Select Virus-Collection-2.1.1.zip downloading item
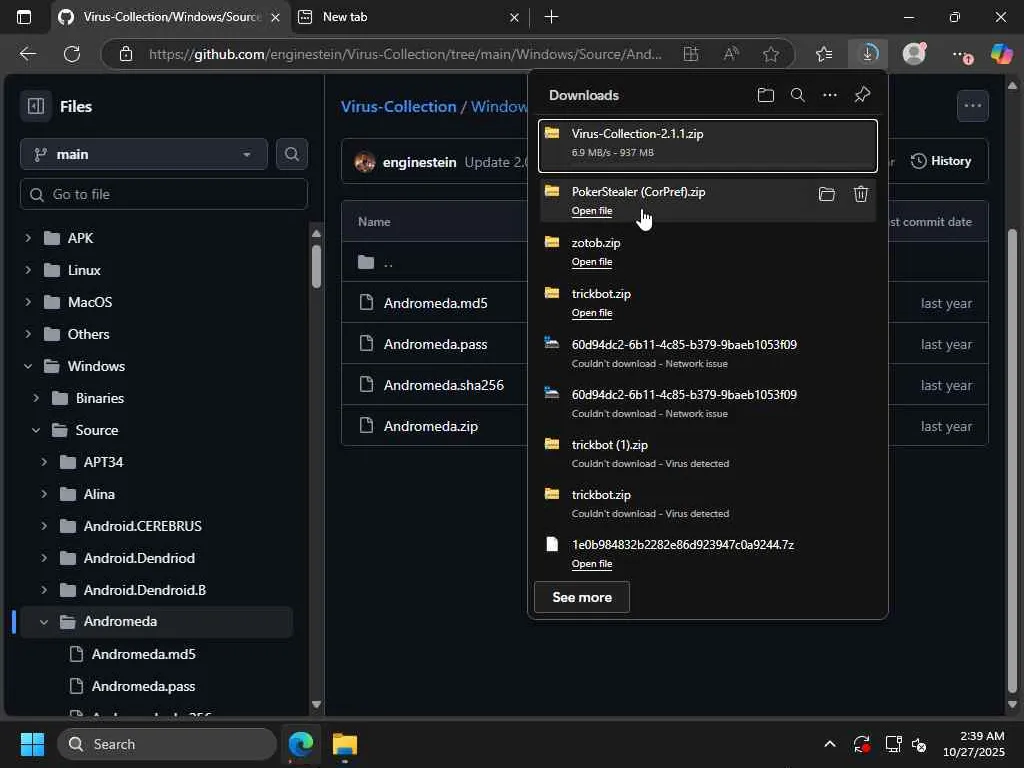The width and height of the screenshot is (1024, 768). 708,146
